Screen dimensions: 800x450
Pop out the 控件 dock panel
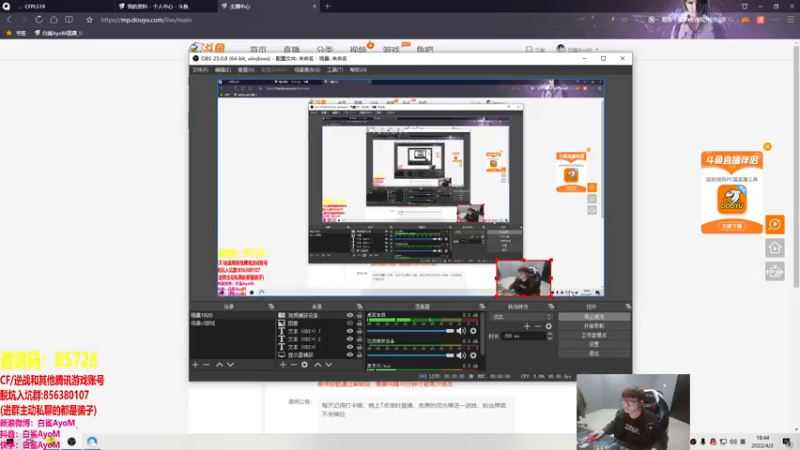point(628,307)
